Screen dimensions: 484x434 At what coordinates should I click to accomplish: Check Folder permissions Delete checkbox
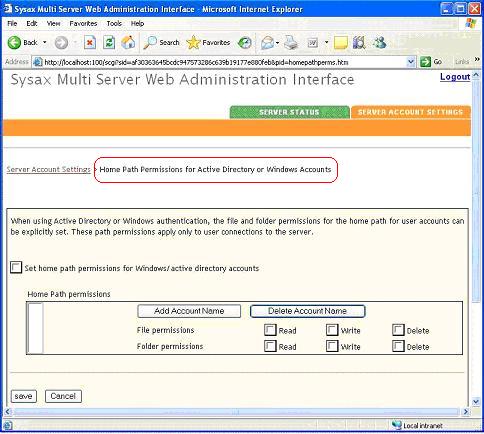[398, 346]
